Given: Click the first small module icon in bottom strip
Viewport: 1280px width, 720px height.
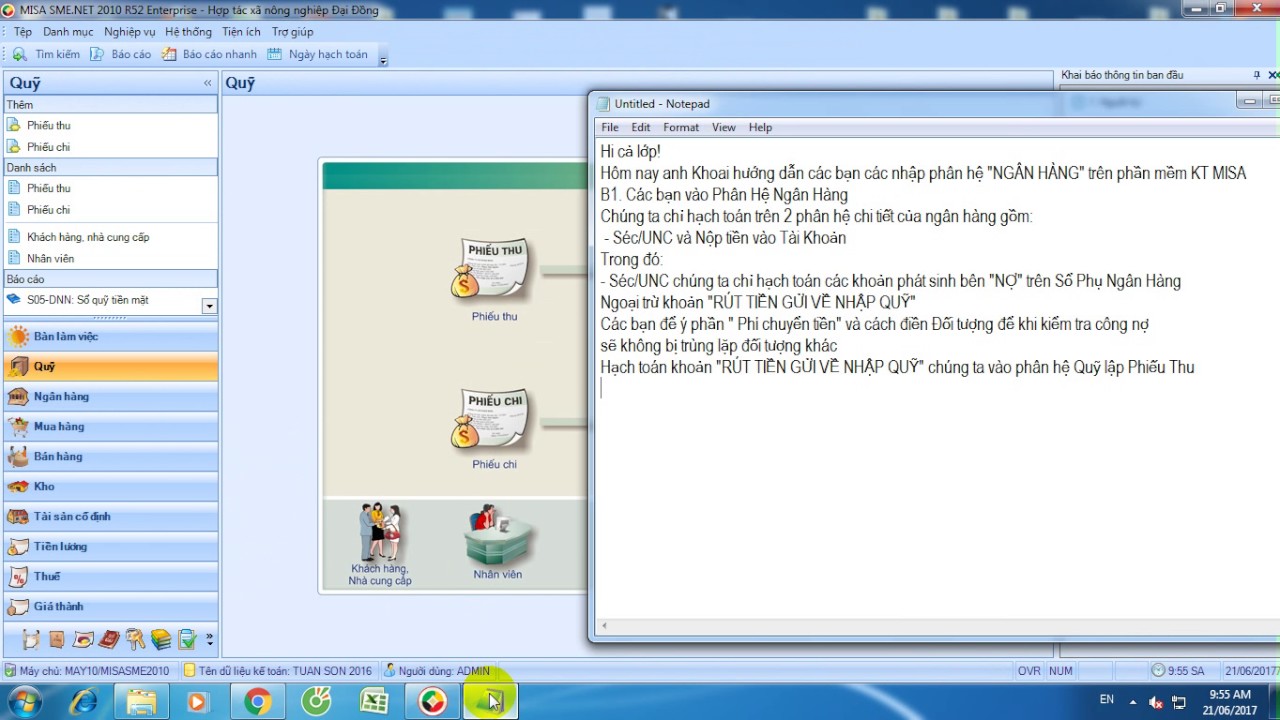Looking at the screenshot, I should pyautogui.click(x=31, y=639).
